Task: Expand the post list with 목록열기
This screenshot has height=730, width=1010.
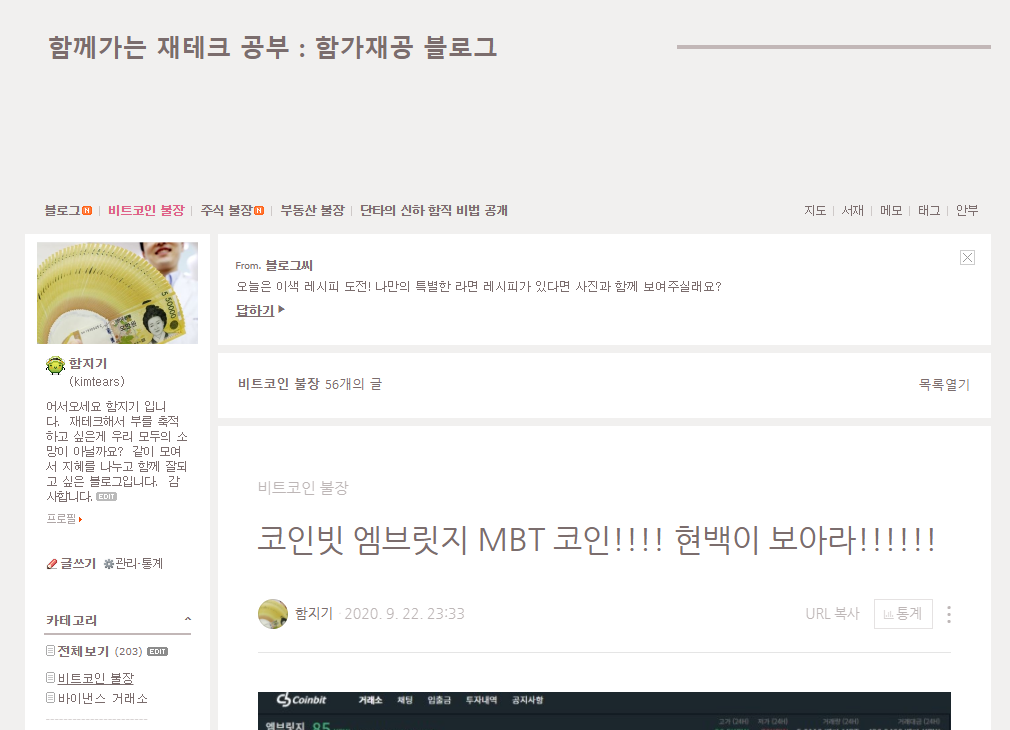Action: [x=944, y=385]
